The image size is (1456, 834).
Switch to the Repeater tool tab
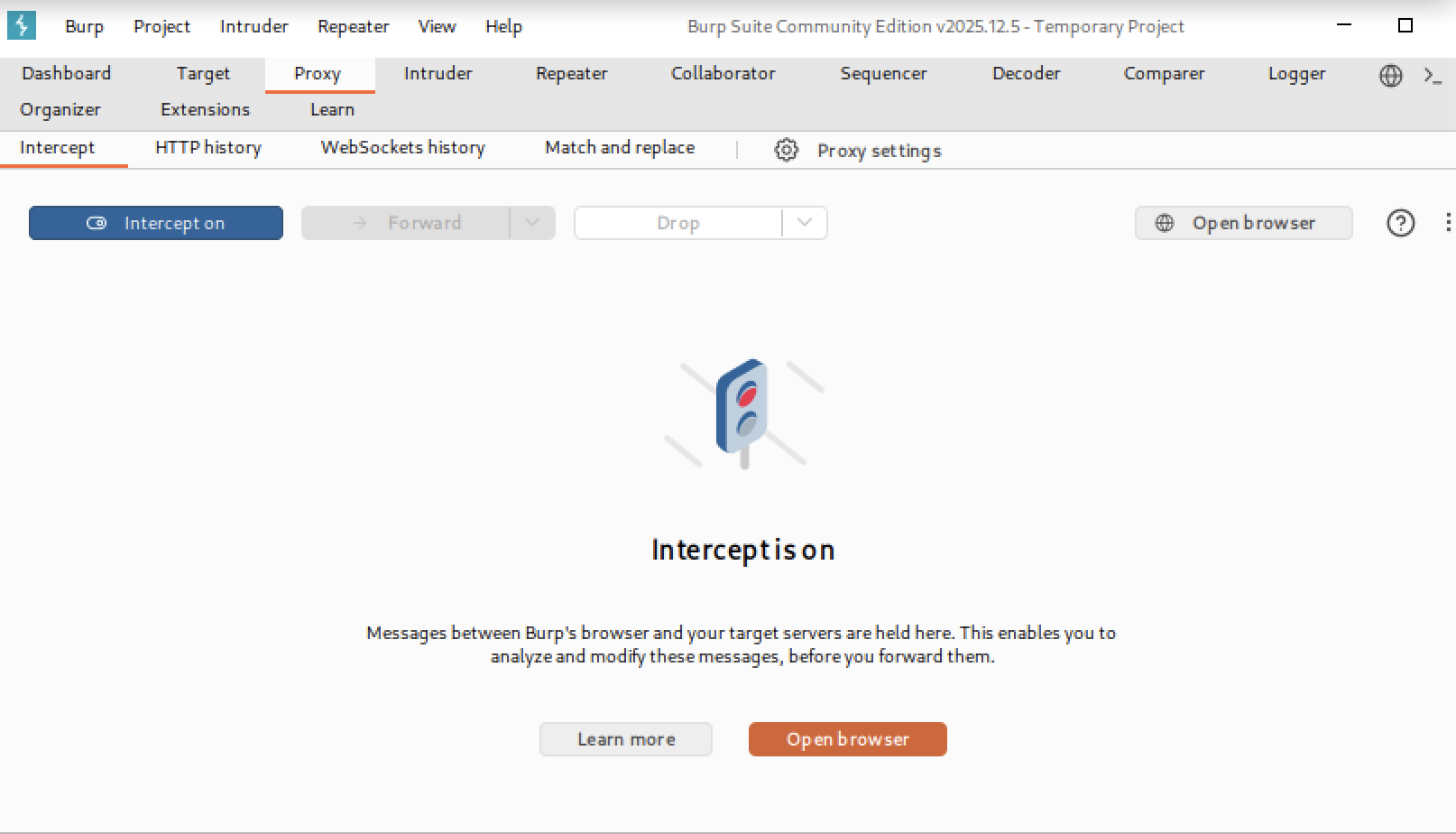click(x=571, y=74)
